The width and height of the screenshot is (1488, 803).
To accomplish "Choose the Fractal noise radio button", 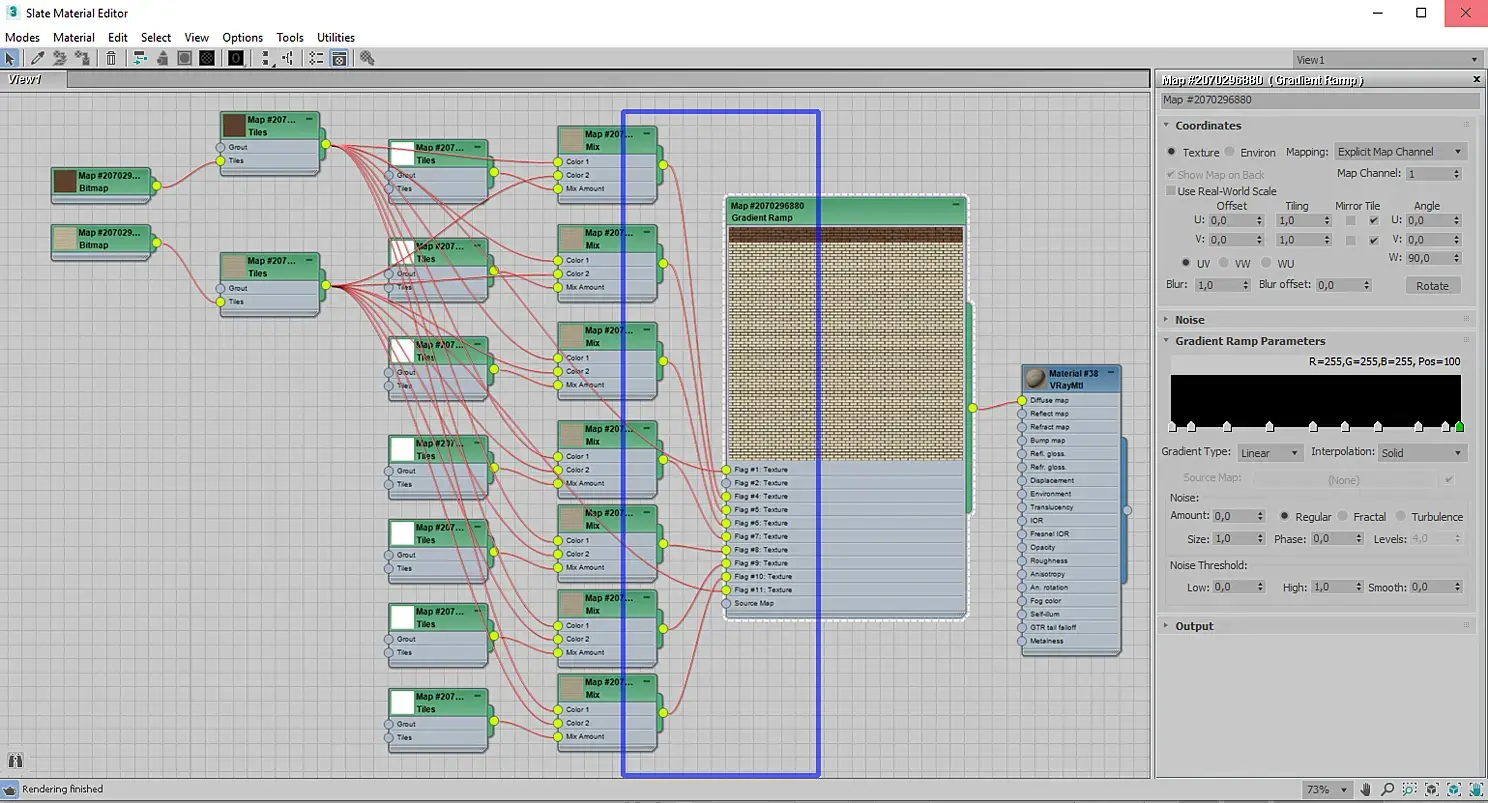I will coord(1343,517).
